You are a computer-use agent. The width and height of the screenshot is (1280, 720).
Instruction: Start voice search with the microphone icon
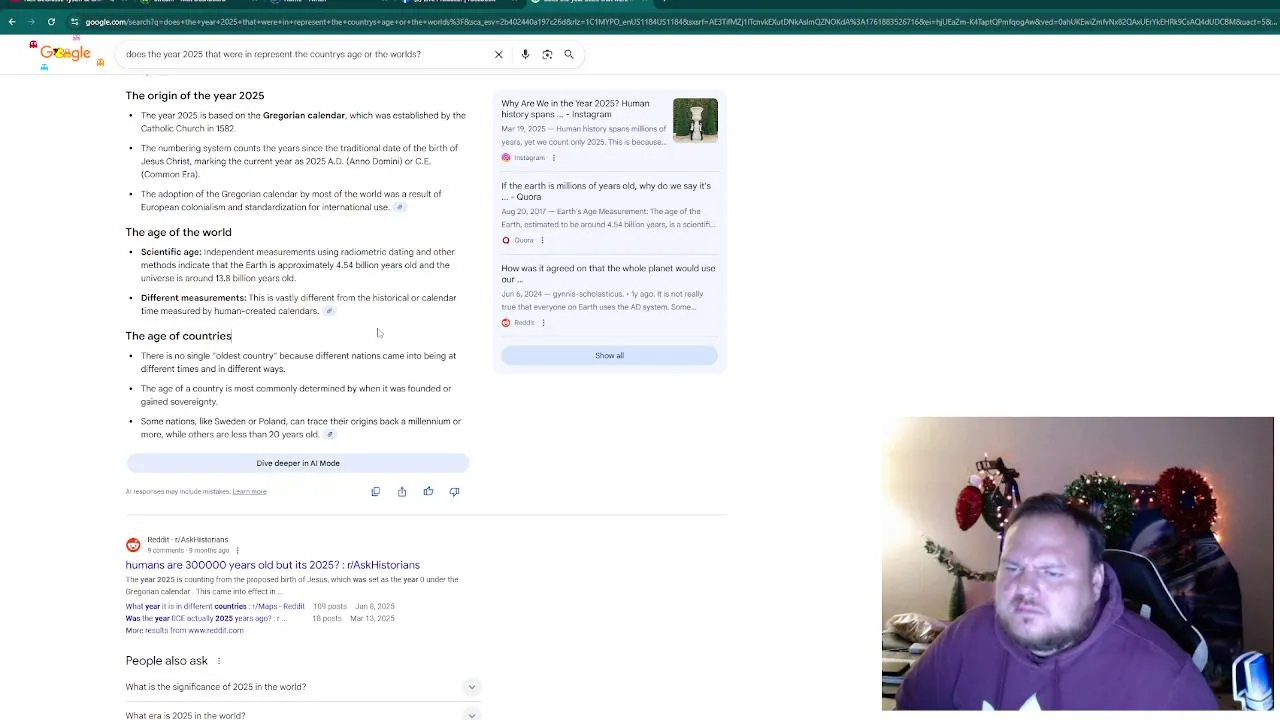pos(525,55)
